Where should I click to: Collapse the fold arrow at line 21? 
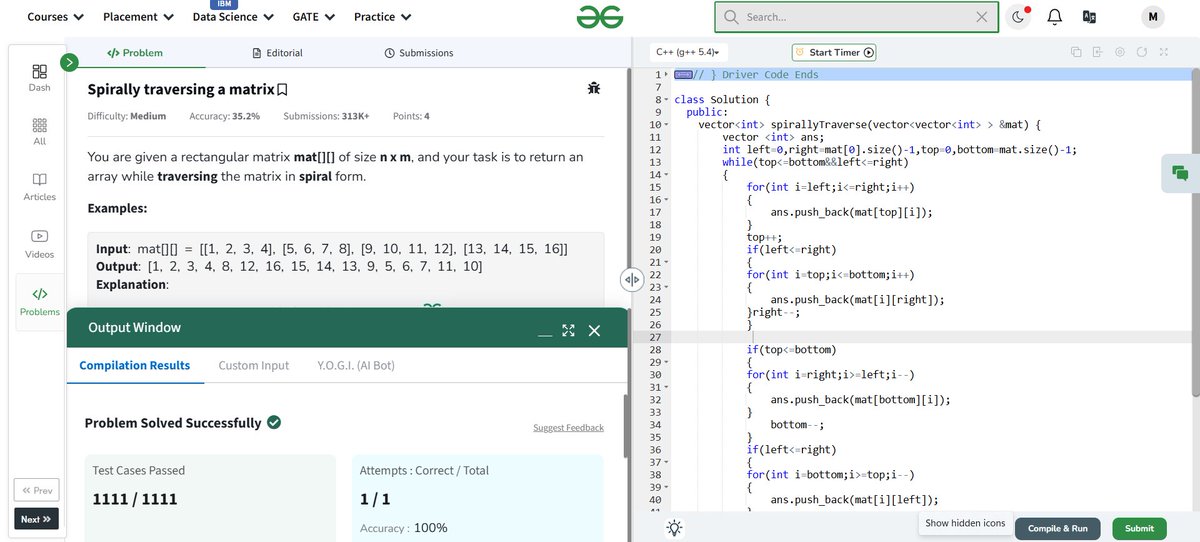(x=666, y=262)
